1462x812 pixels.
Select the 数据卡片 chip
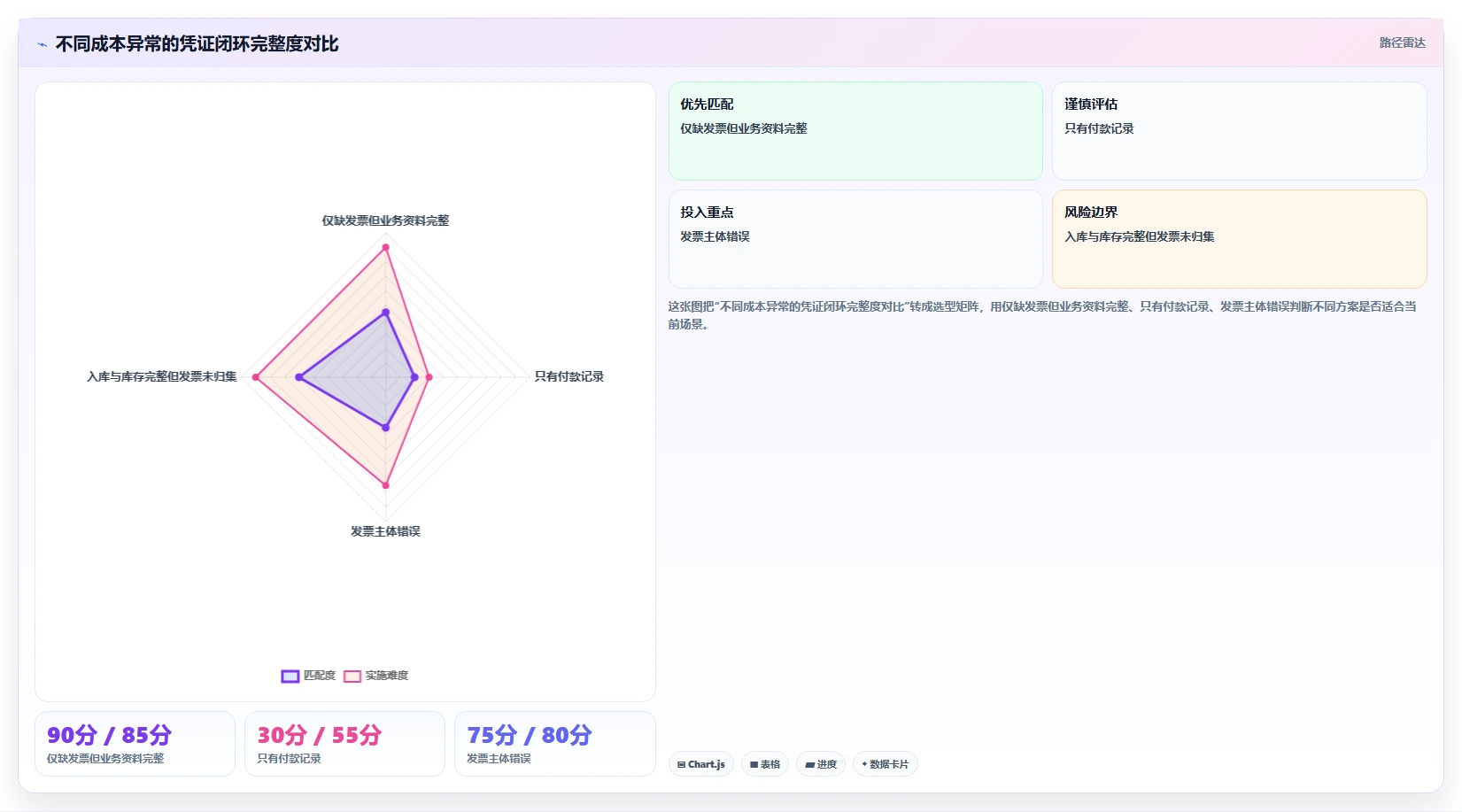tap(886, 764)
